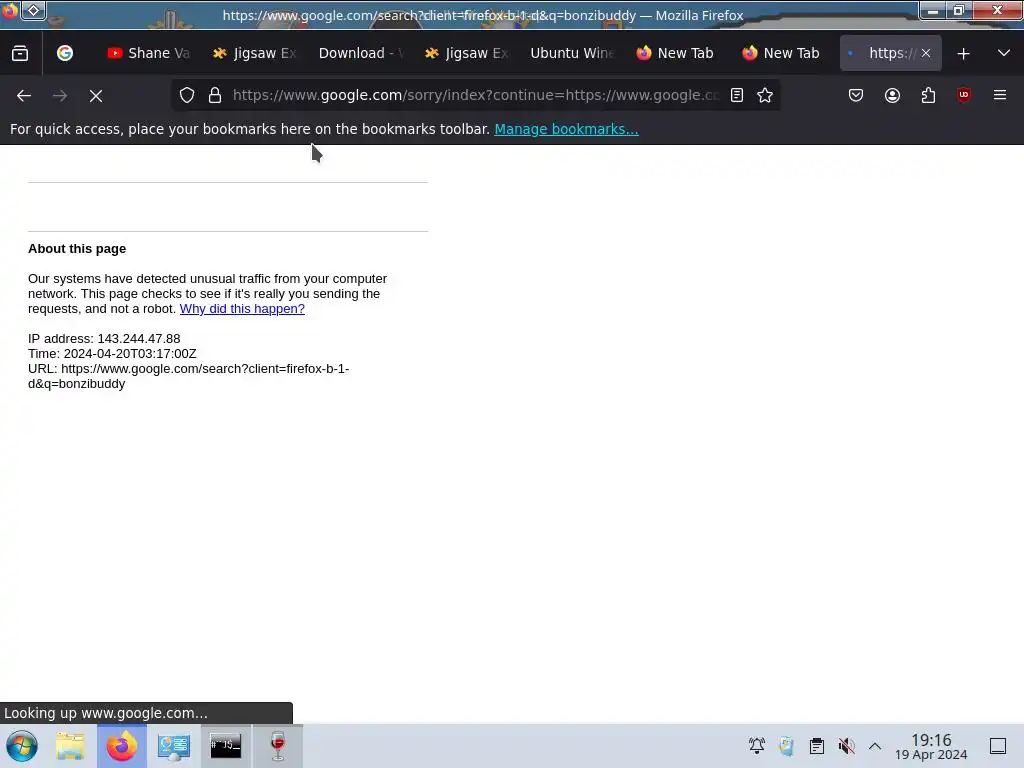Image resolution: width=1024 pixels, height=768 pixels.
Task: Switch to the Download tab
Action: pos(361,54)
